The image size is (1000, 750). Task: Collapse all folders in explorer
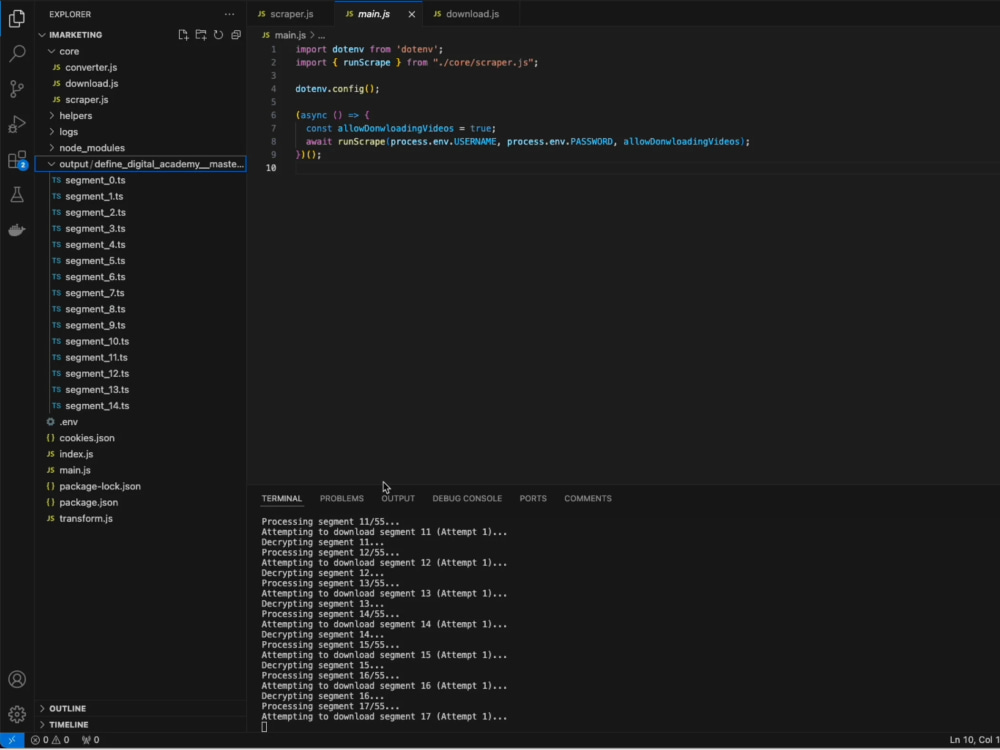point(236,35)
